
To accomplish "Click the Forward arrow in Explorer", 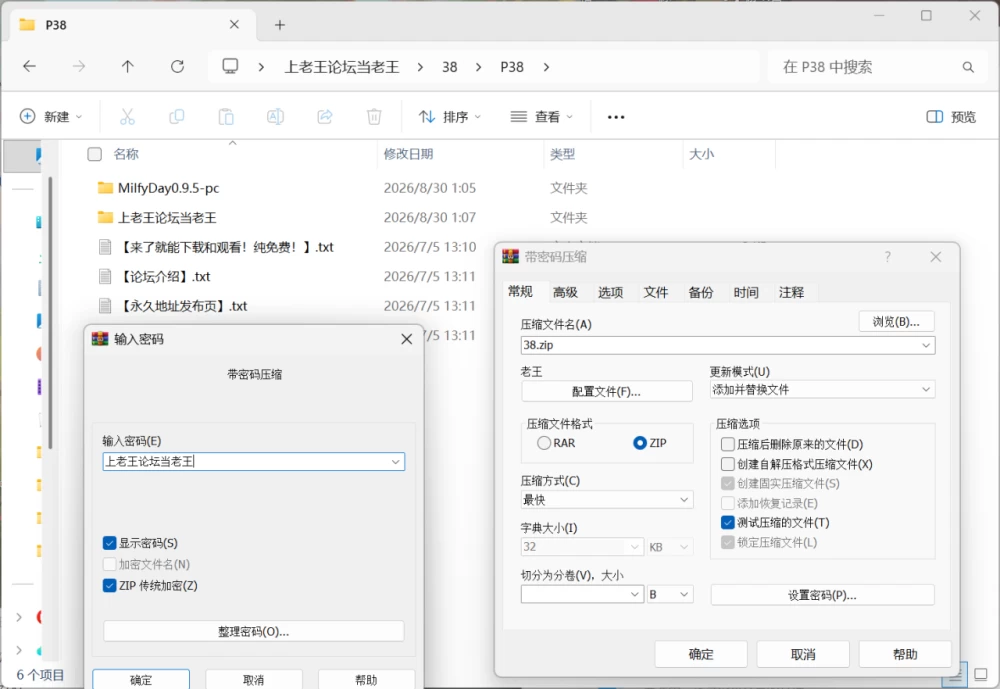I will 78,66.
